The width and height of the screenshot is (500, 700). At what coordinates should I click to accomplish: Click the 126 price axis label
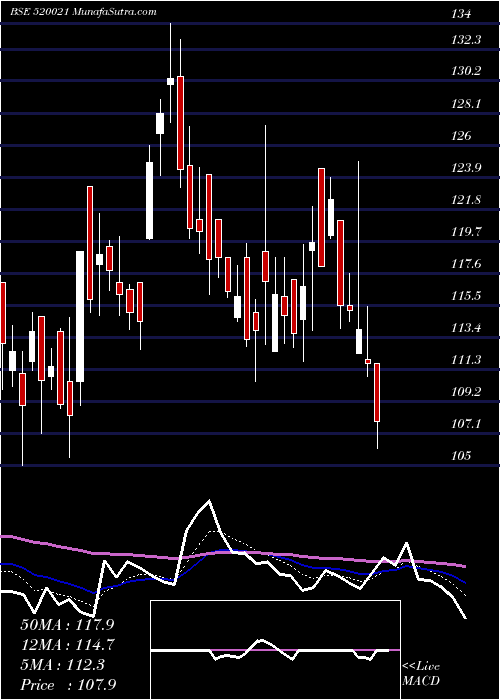click(461, 136)
